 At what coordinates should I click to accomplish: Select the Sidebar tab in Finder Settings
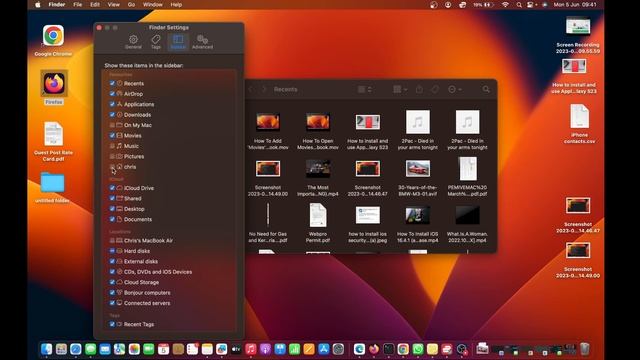(178, 42)
